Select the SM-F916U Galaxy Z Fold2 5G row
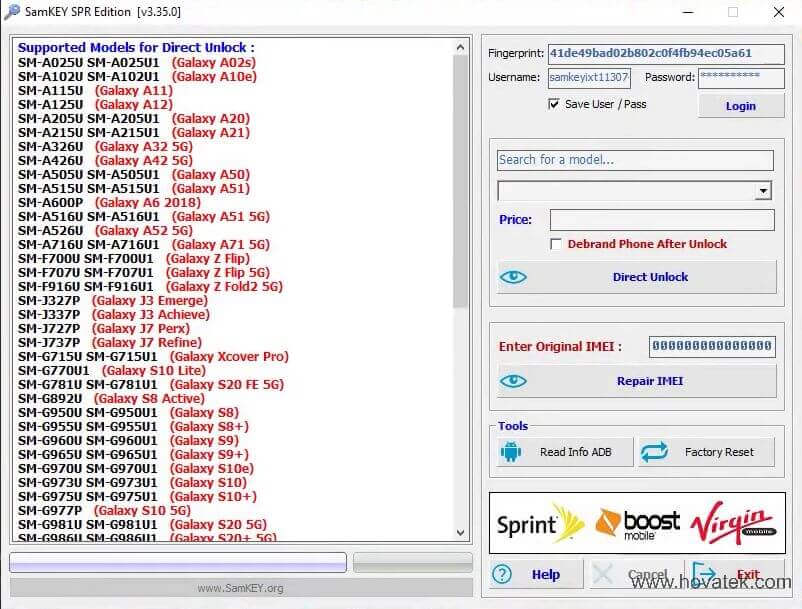Image resolution: width=802 pixels, height=609 pixels. tap(150, 287)
